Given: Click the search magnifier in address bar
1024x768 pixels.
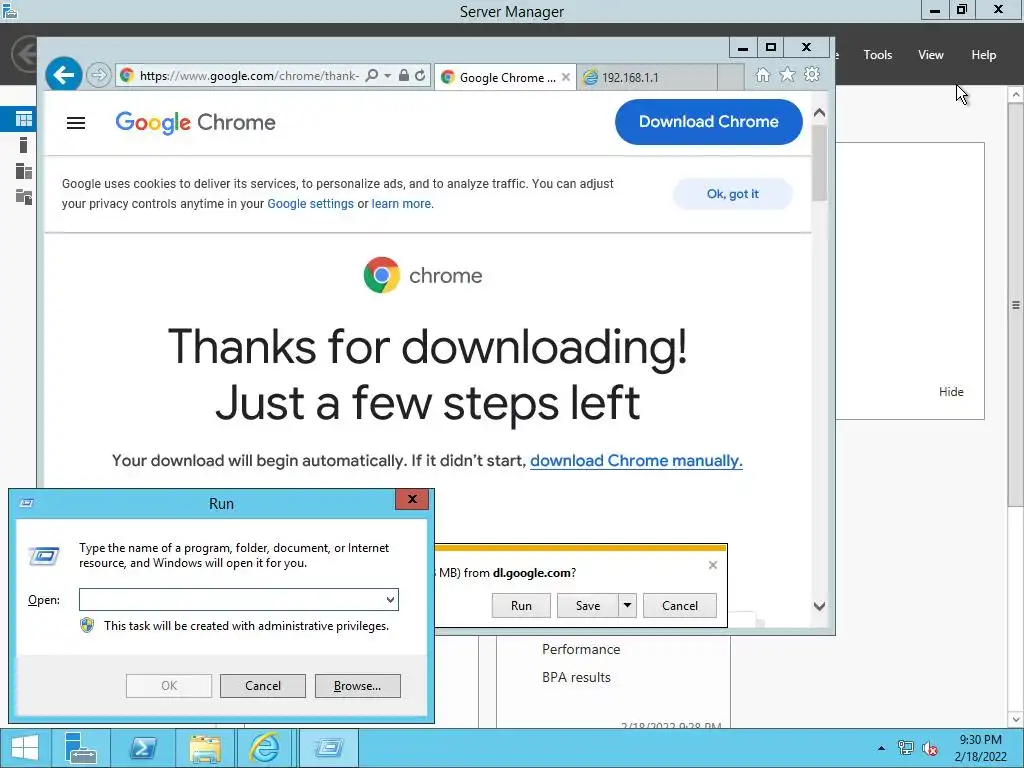Looking at the screenshot, I should coord(372,76).
